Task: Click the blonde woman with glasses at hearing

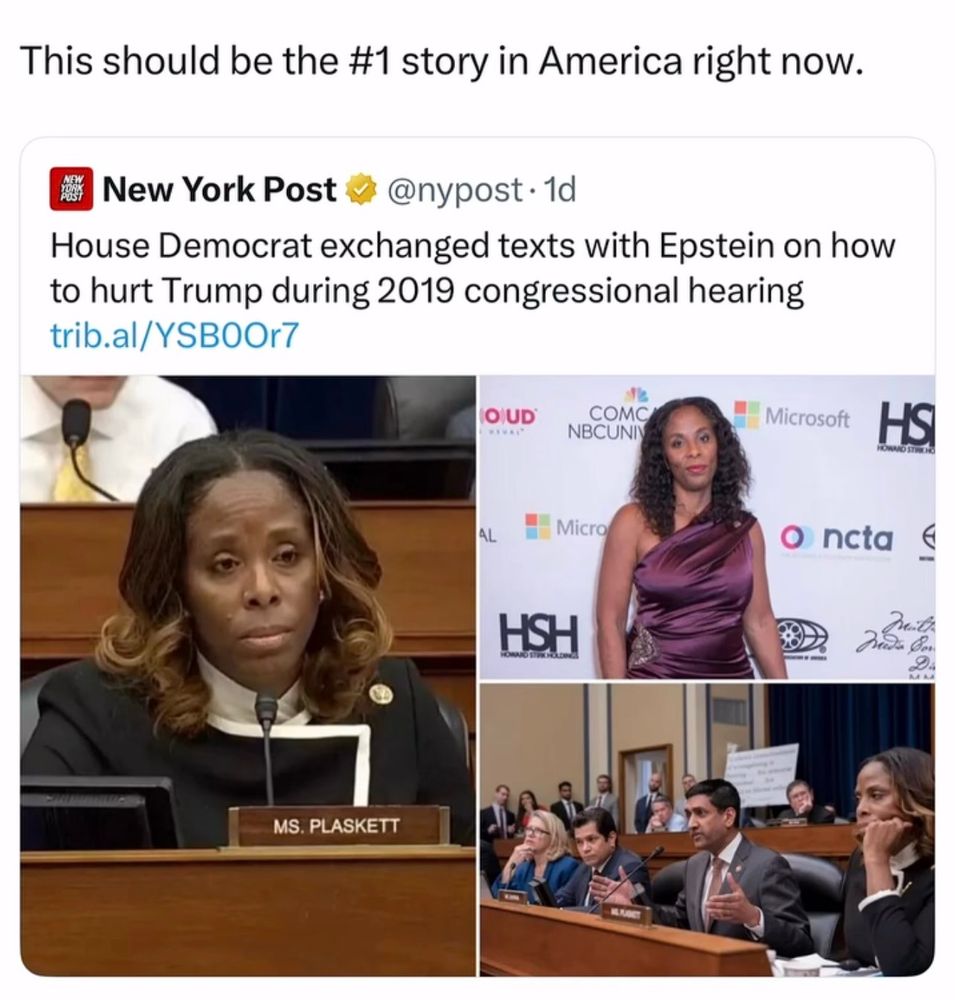Action: 540,849
